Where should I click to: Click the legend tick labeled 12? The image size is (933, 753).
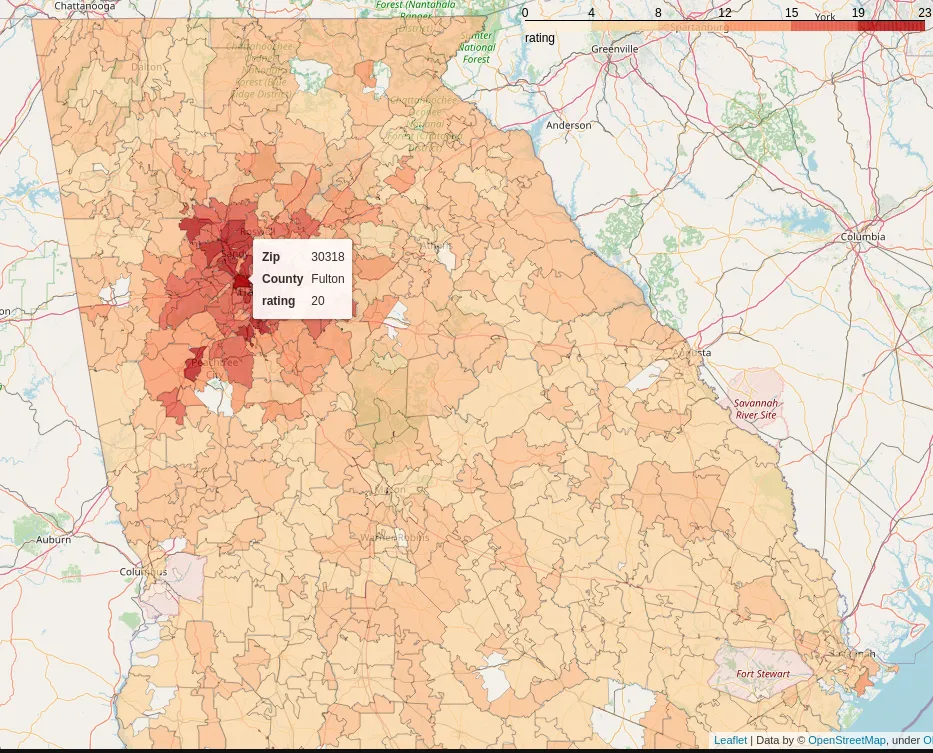[725, 12]
